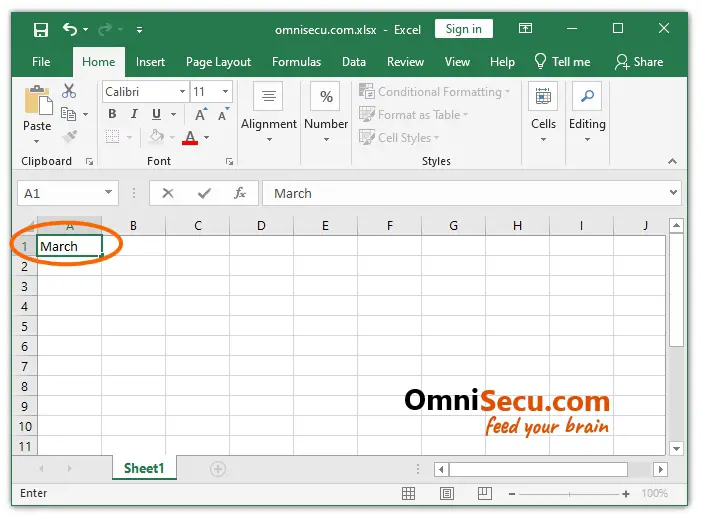Switch to the Insert tab
The width and height of the screenshot is (701, 516).
point(150,62)
